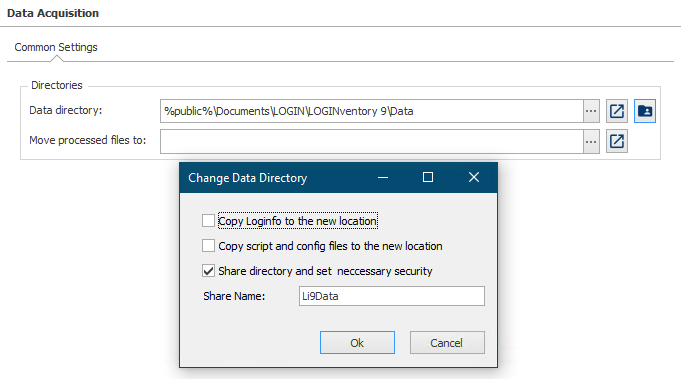Viewport: 681px width, 379px height.
Task: Open the Data directory folder in Explorer
Action: (617, 111)
